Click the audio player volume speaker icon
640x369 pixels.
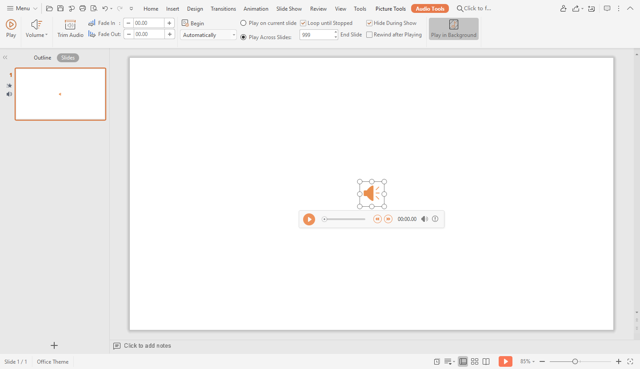tap(424, 219)
